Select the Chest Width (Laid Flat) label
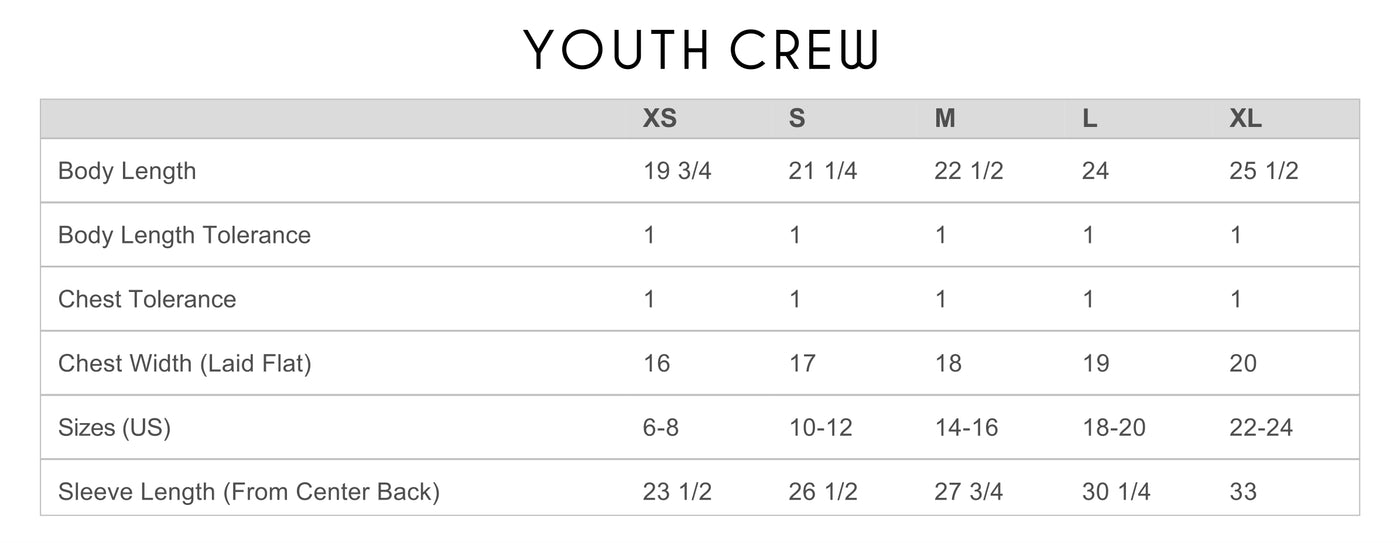The width and height of the screenshot is (1400, 543). [185, 363]
